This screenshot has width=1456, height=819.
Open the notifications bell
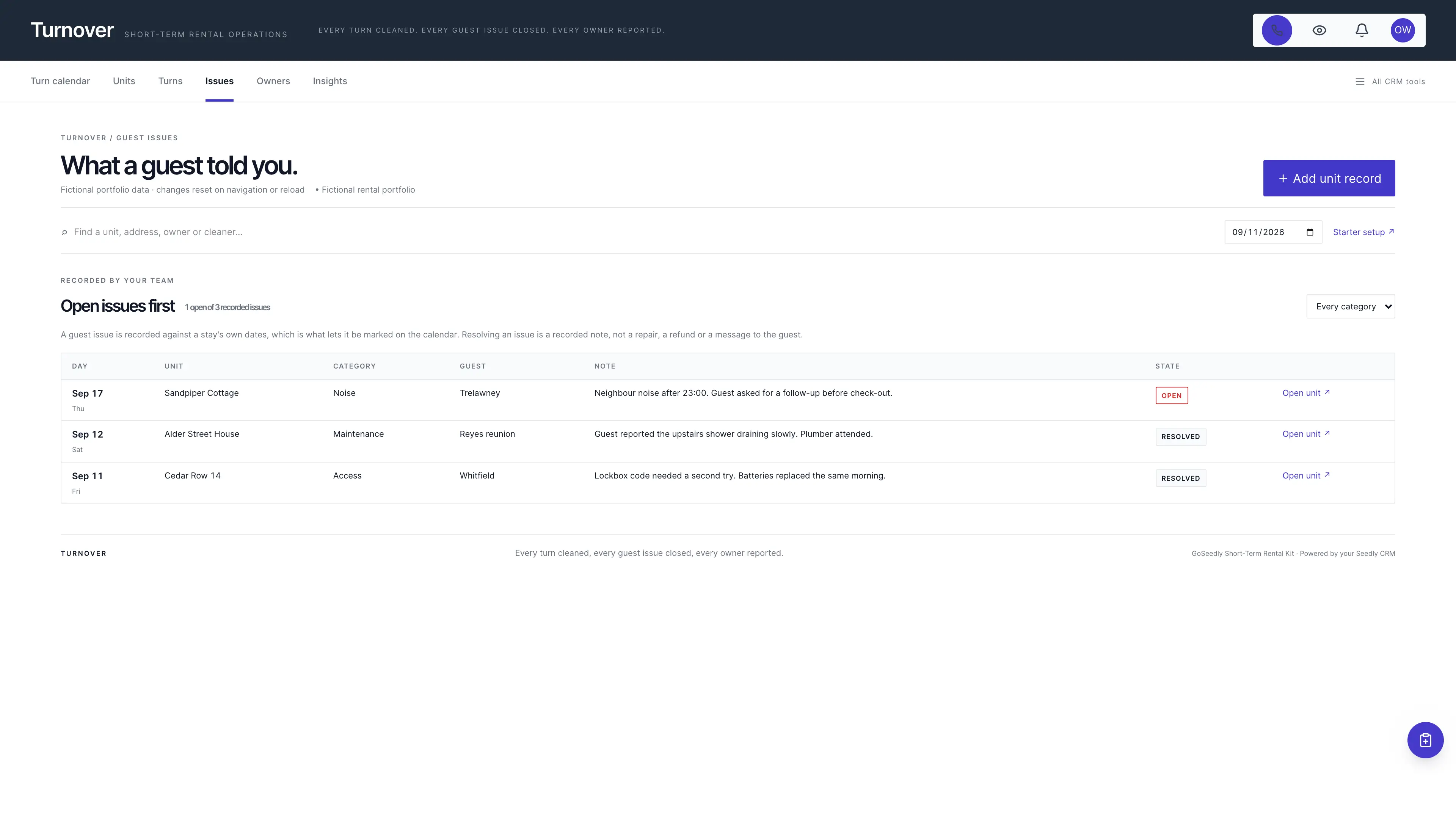click(1362, 30)
